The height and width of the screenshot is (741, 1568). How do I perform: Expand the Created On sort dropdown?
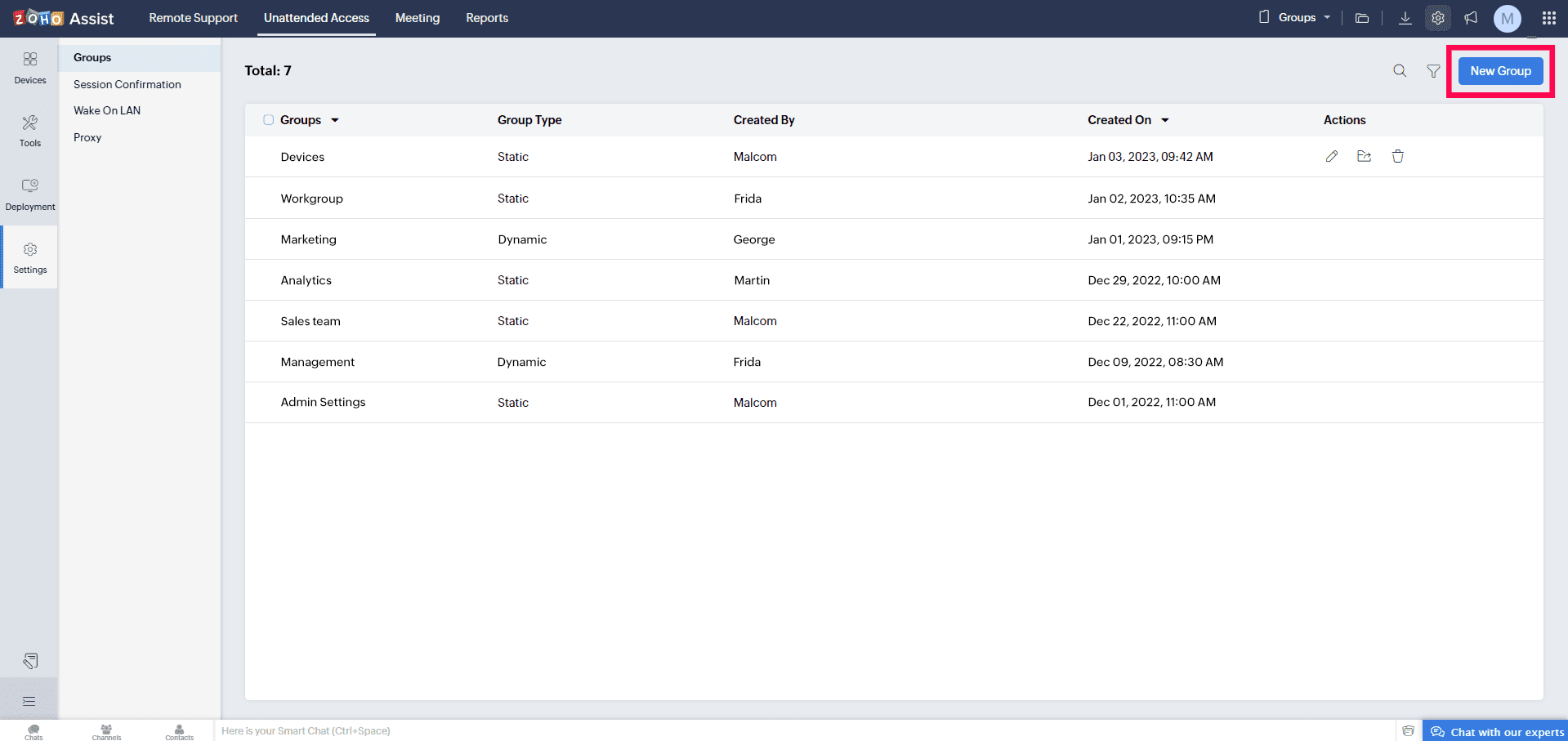[x=1165, y=120]
